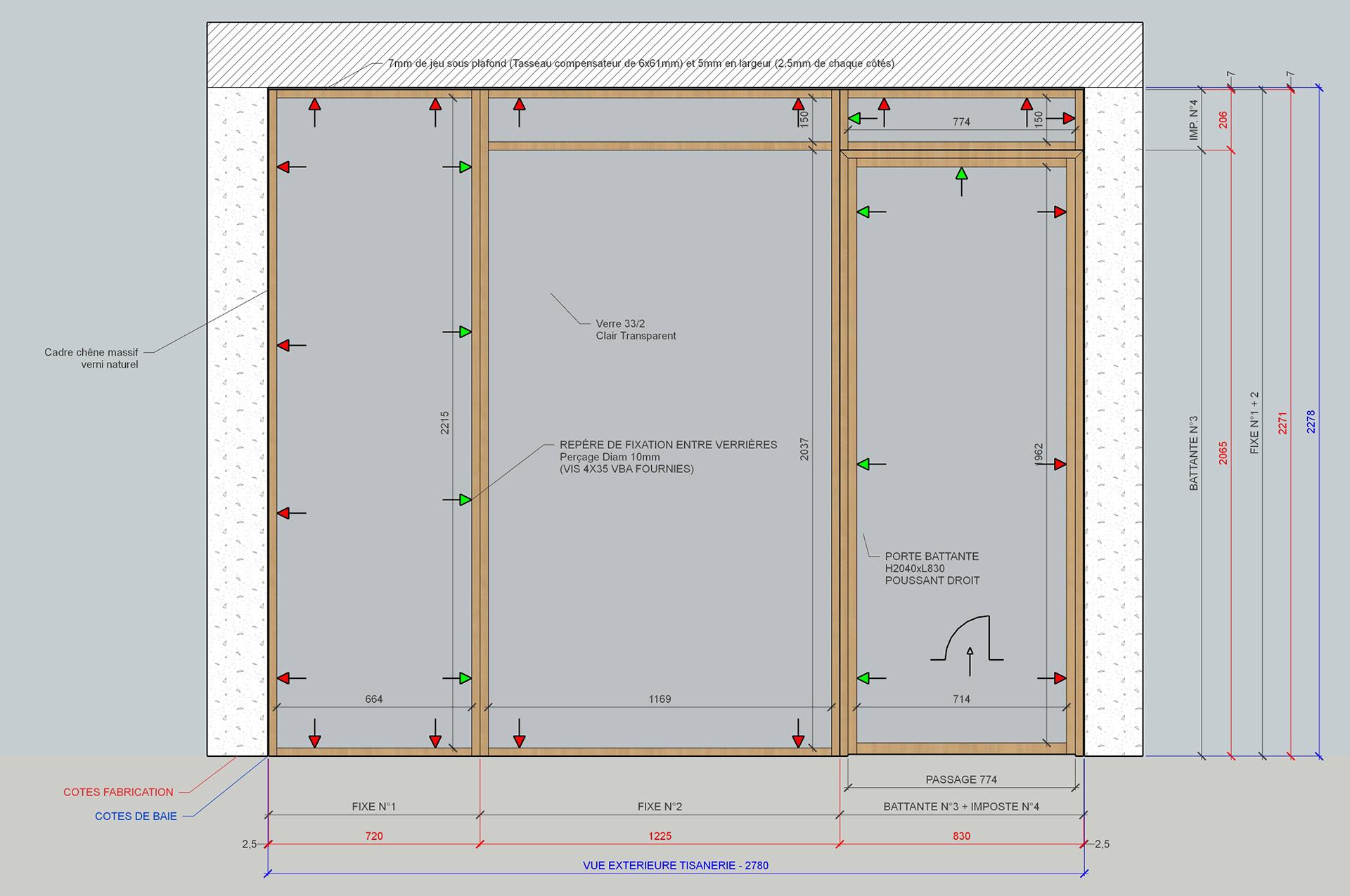Select 'VUE EXTERIEURE TISANERIE - 2780' title

tap(676, 866)
